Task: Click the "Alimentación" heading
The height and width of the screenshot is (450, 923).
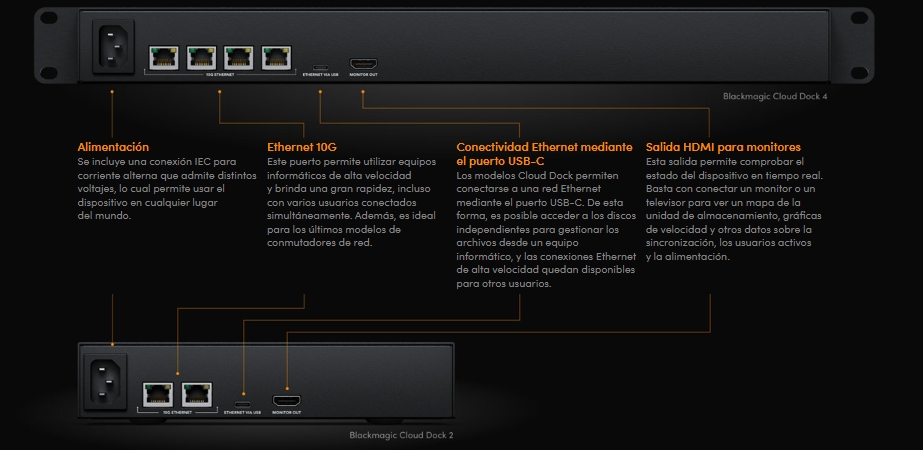Action: click(x=113, y=147)
